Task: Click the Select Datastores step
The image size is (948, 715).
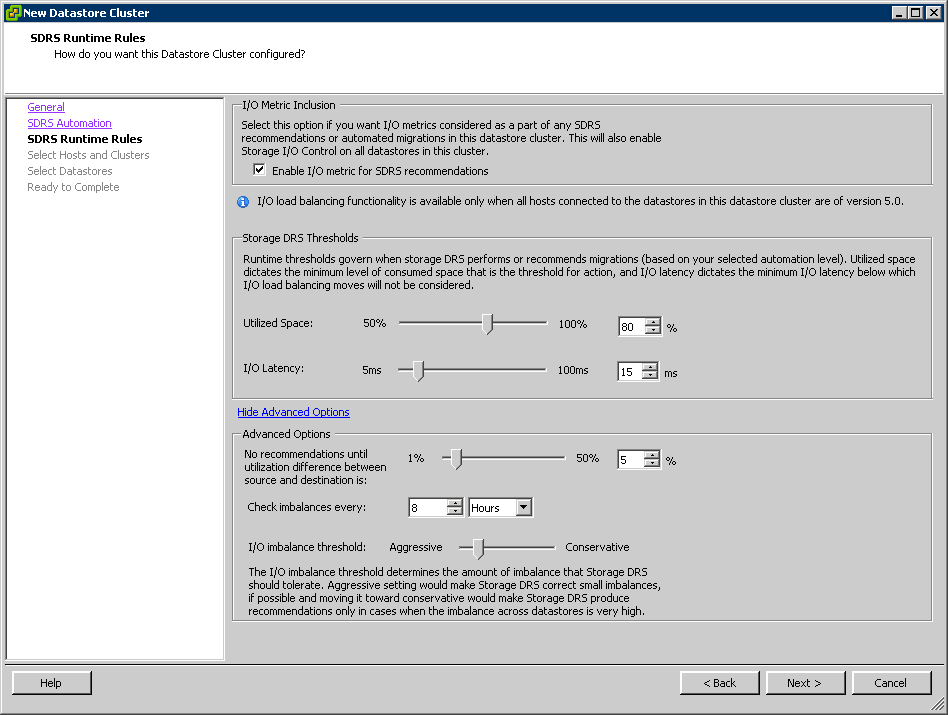Action: click(70, 171)
